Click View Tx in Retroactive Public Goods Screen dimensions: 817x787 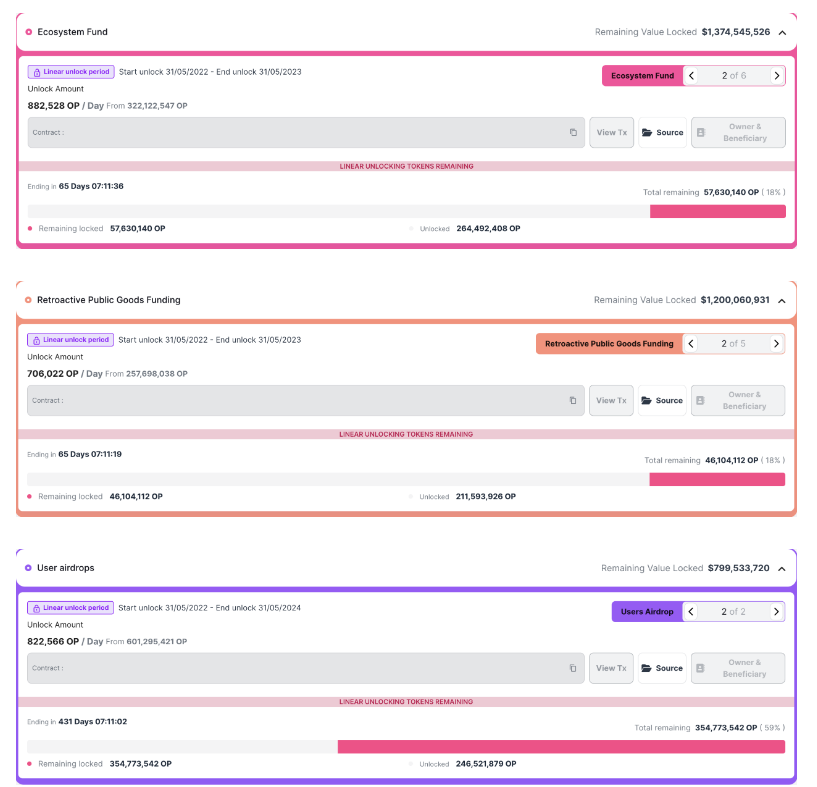611,400
